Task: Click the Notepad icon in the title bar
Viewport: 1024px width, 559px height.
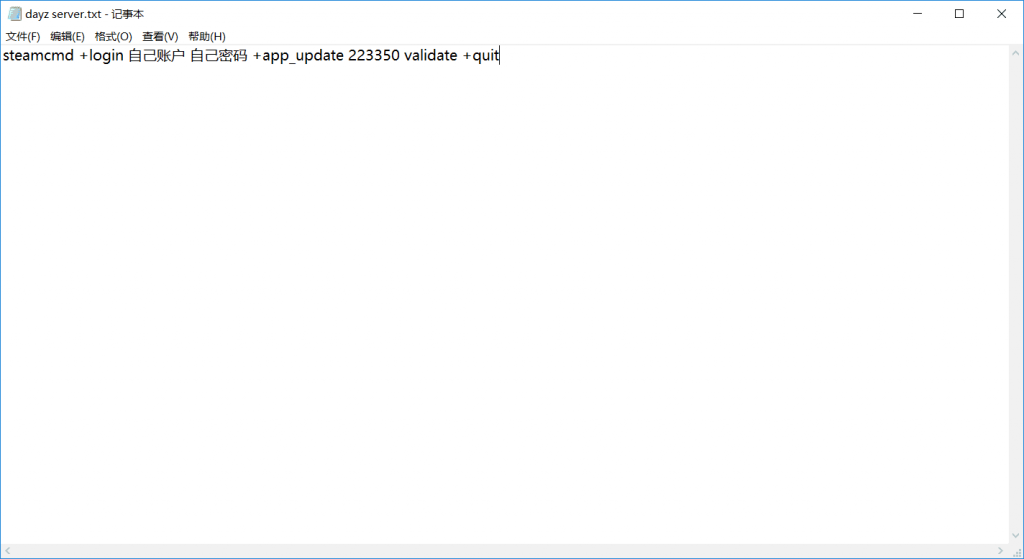Action: (14, 14)
